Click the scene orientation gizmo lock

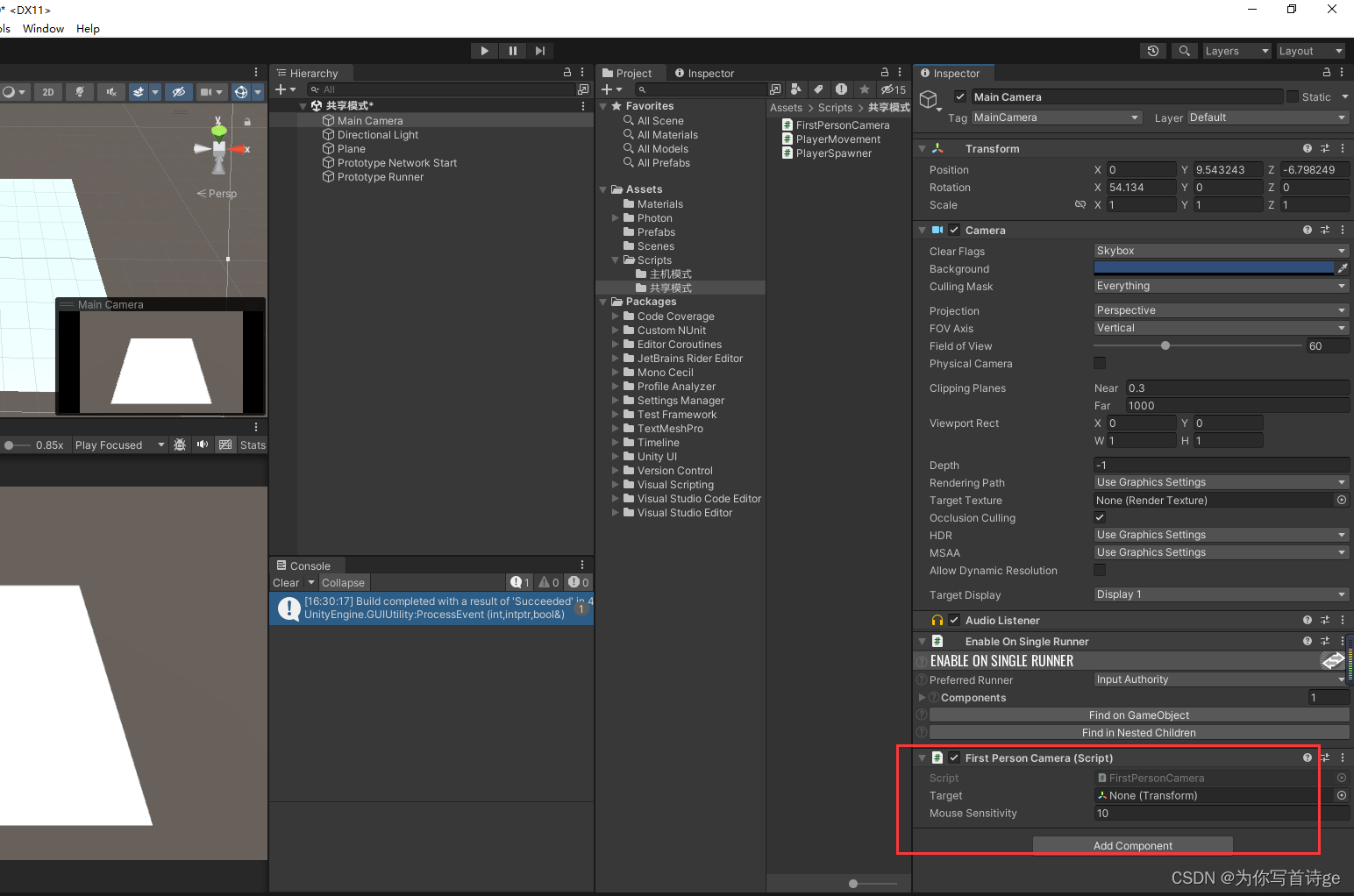[247, 122]
